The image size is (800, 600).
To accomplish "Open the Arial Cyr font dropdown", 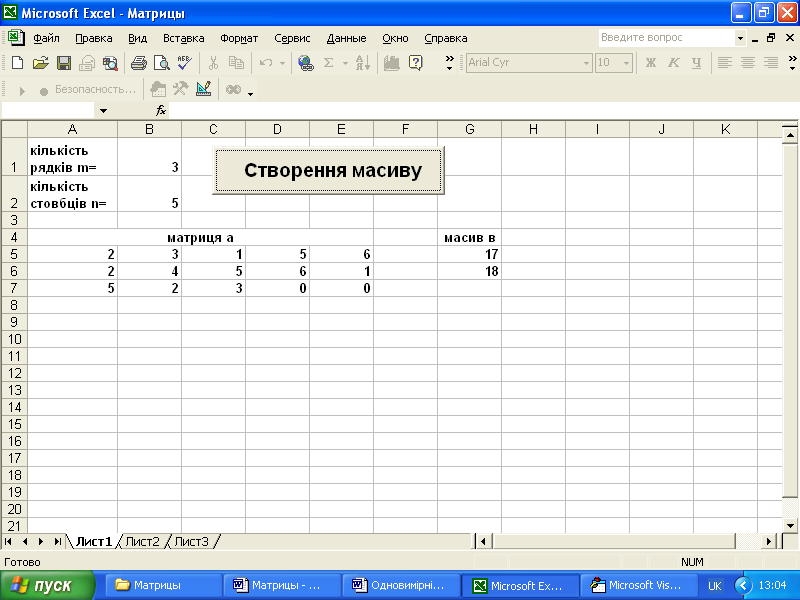I will 586,63.
